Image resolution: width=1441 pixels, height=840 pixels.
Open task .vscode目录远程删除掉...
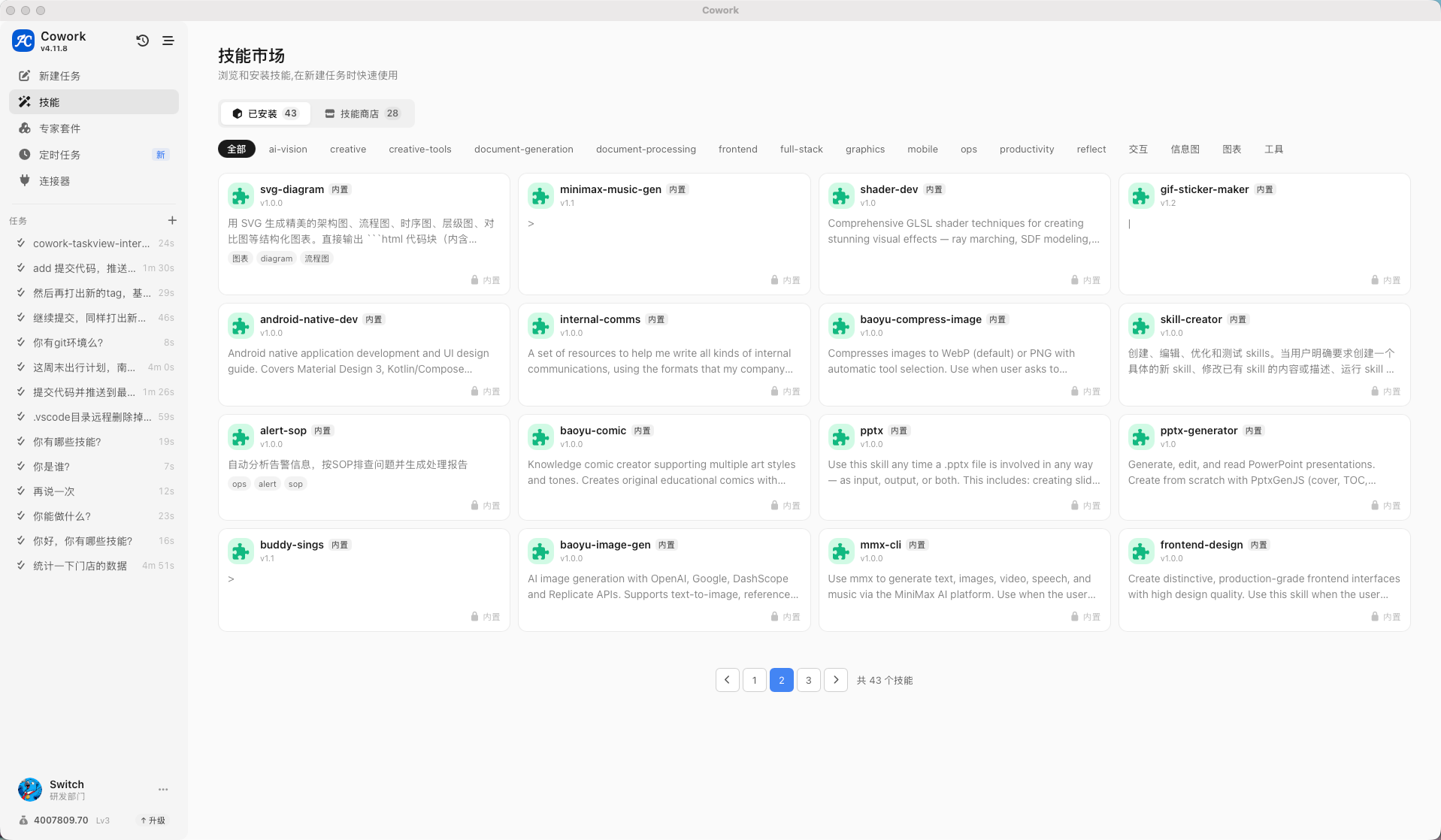click(94, 417)
